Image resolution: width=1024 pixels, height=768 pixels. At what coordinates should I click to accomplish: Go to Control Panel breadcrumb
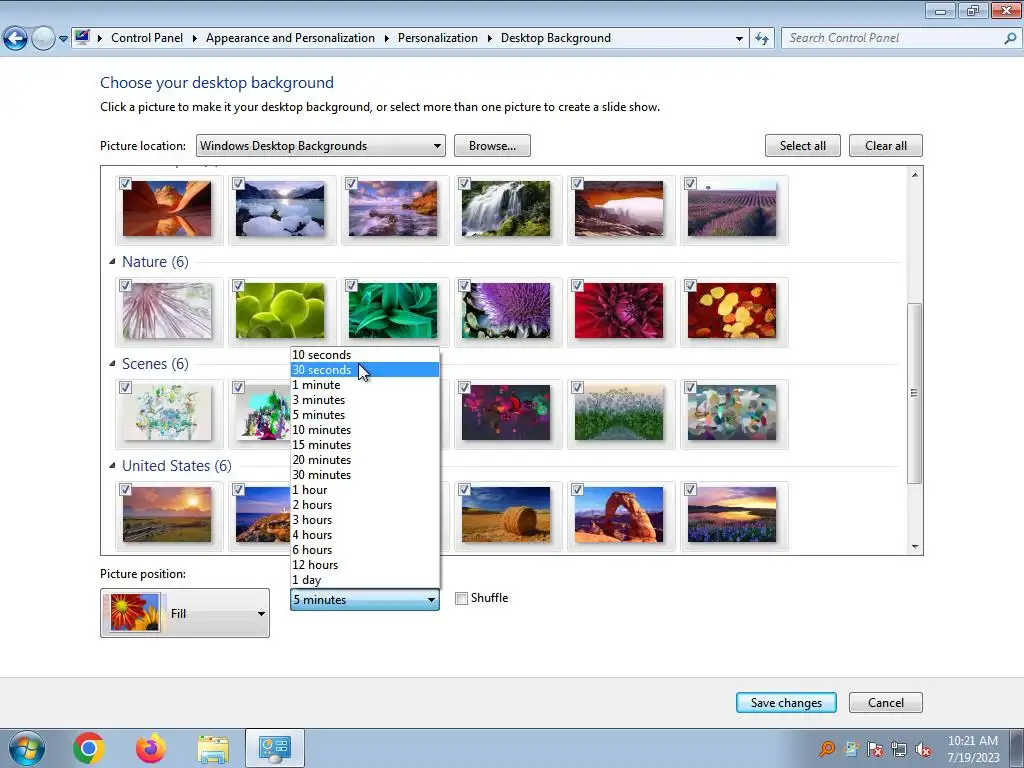(147, 38)
